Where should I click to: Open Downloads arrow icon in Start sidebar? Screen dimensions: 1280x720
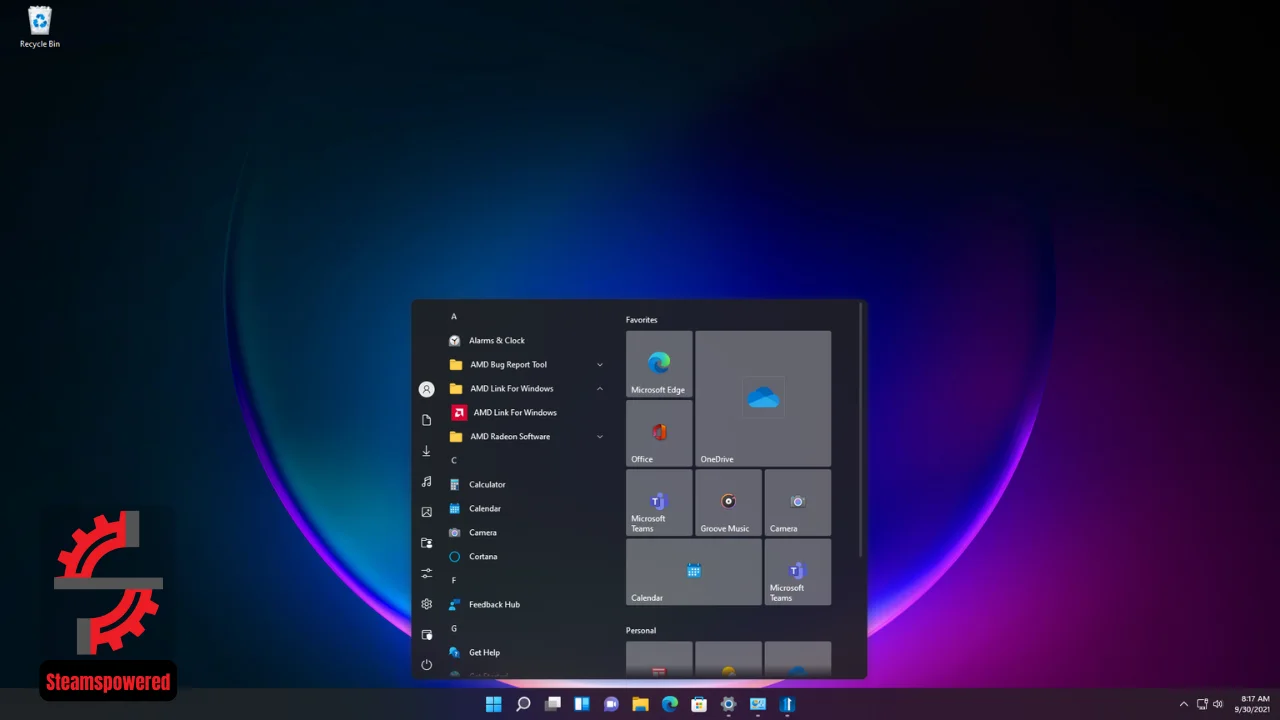coord(427,451)
